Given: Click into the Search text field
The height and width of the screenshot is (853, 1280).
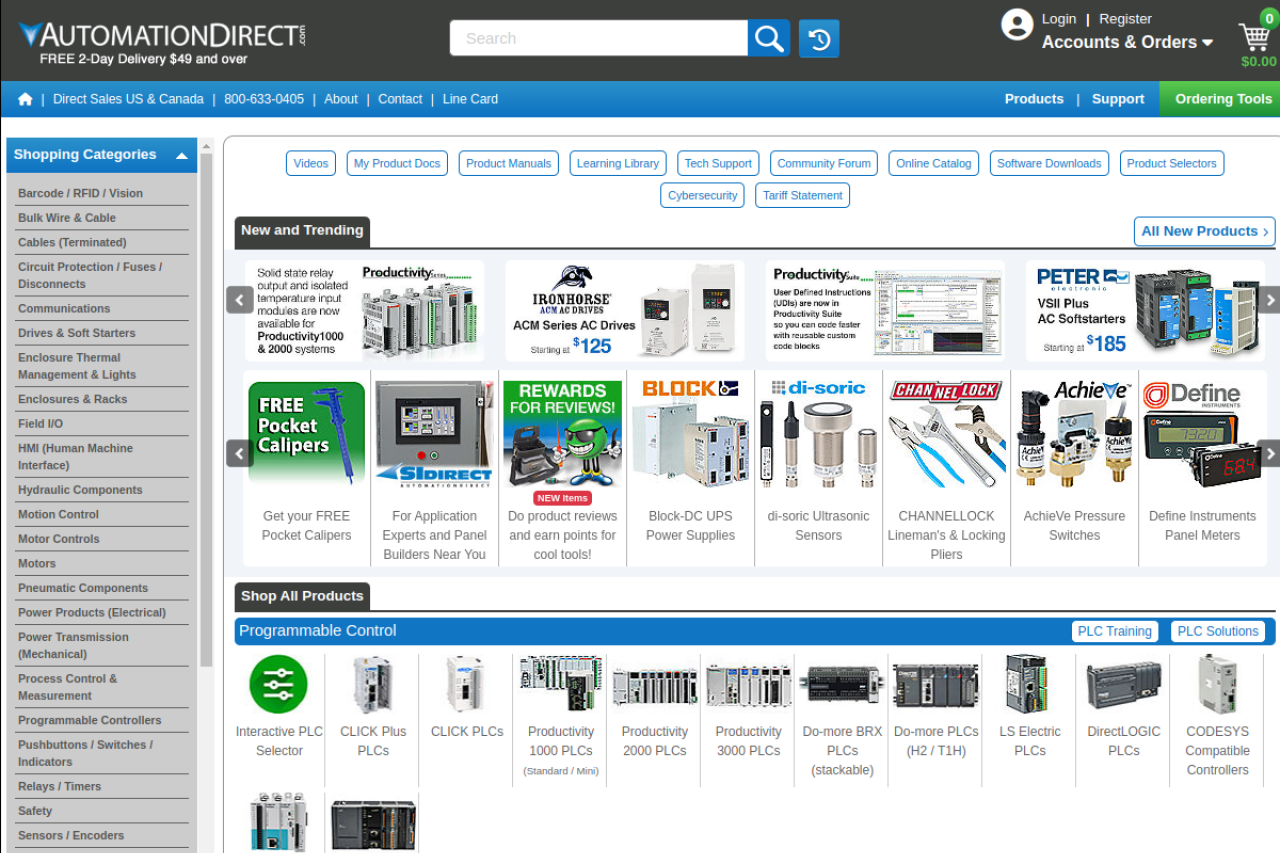Looking at the screenshot, I should 598,39.
